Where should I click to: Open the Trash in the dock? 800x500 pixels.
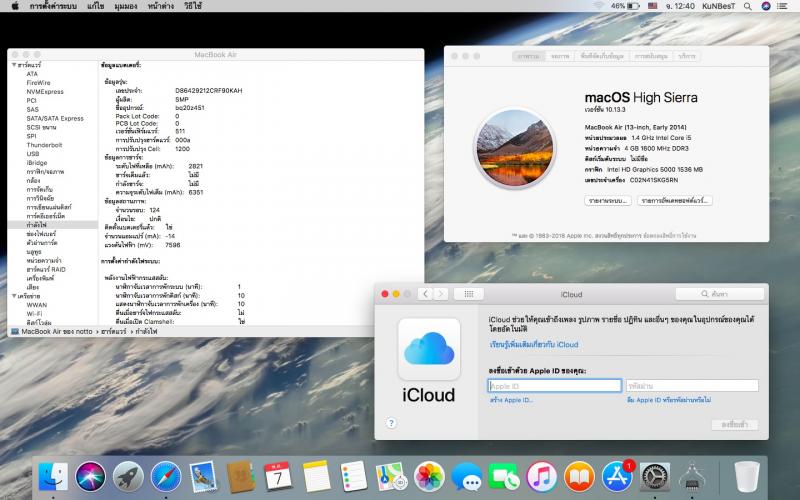(746, 475)
